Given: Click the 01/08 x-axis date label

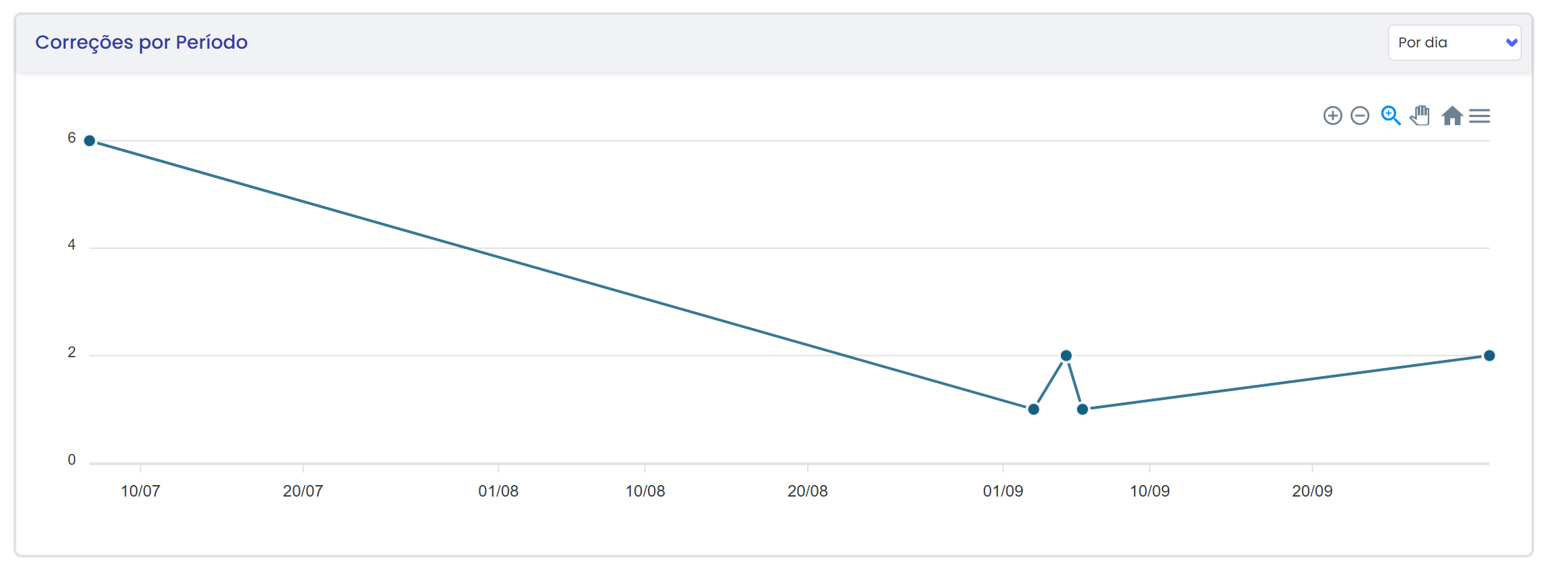Looking at the screenshot, I should coord(498,491).
